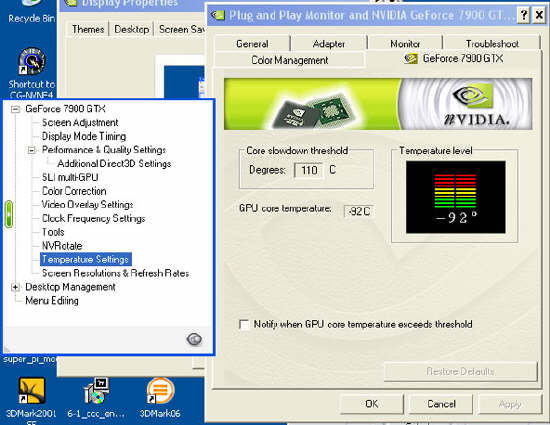Select Tools in the tree
550x425 pixels.
(x=53, y=232)
